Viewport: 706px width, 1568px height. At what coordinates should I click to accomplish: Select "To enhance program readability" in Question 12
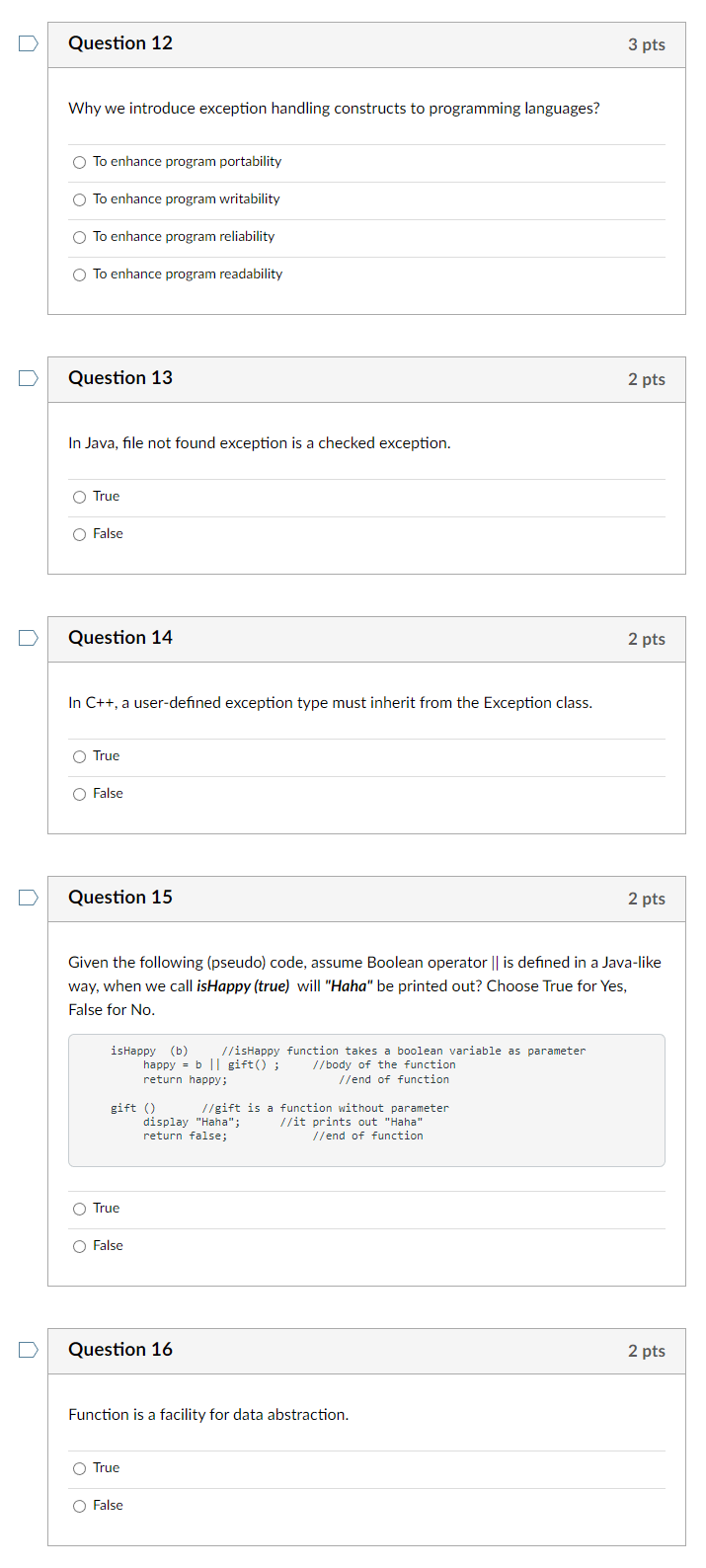79,274
